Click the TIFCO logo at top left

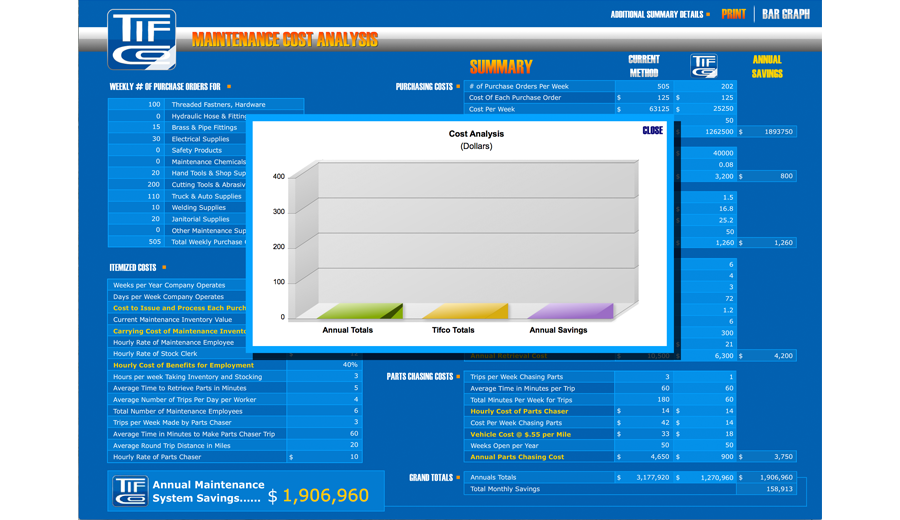coord(142,39)
